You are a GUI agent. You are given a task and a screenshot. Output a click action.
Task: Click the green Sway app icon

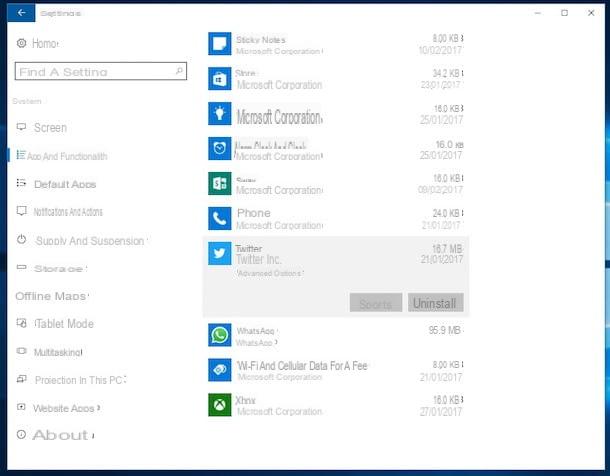point(220,184)
